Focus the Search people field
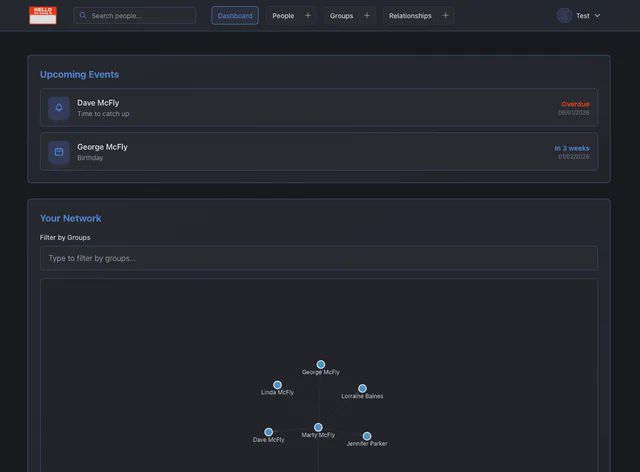The height and width of the screenshot is (472, 640). (x=140, y=16)
